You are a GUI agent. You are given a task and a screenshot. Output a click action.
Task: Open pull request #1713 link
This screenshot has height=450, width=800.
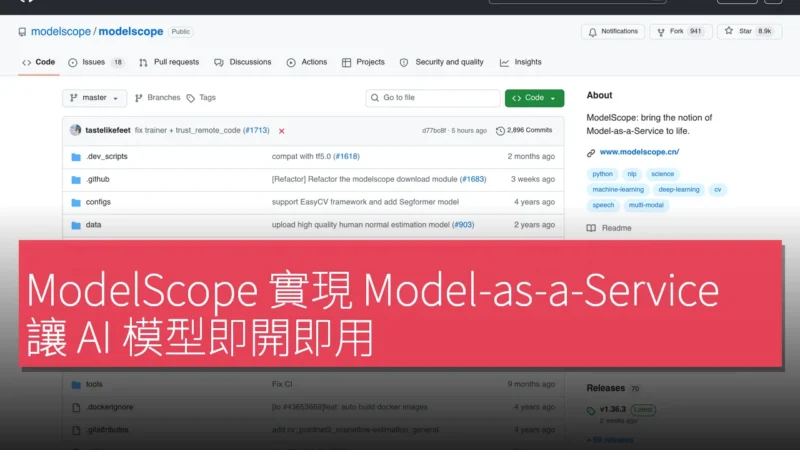click(256, 131)
